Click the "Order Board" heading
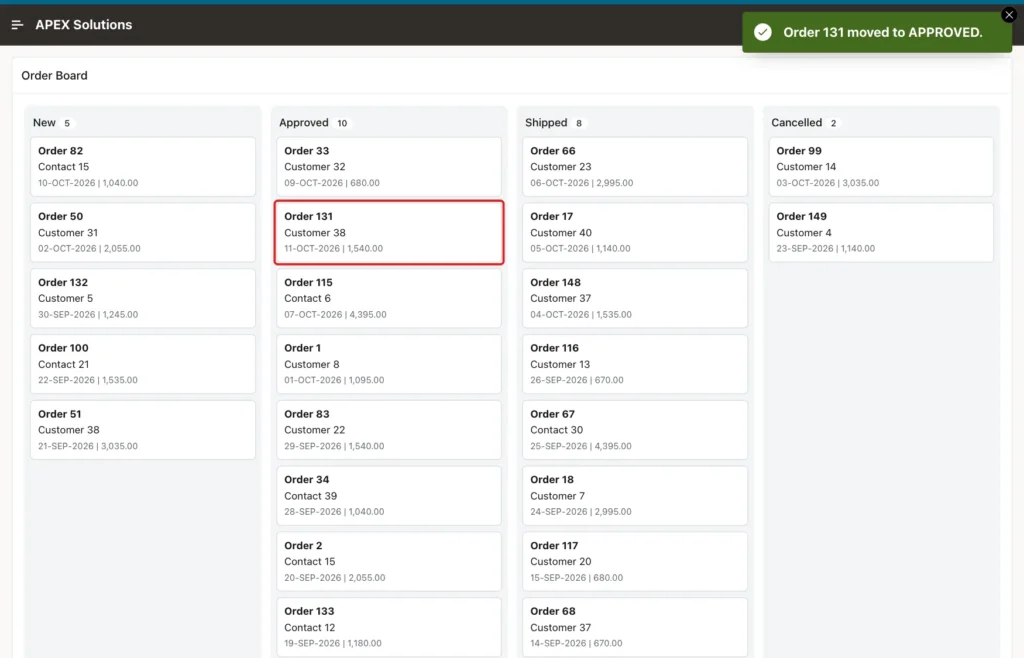Viewport: 1024px width, 658px height. (54, 75)
